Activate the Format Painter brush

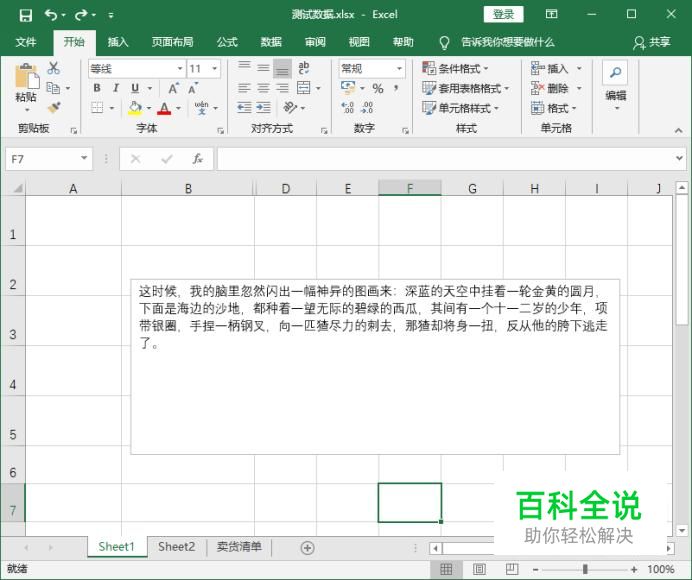pos(54,107)
